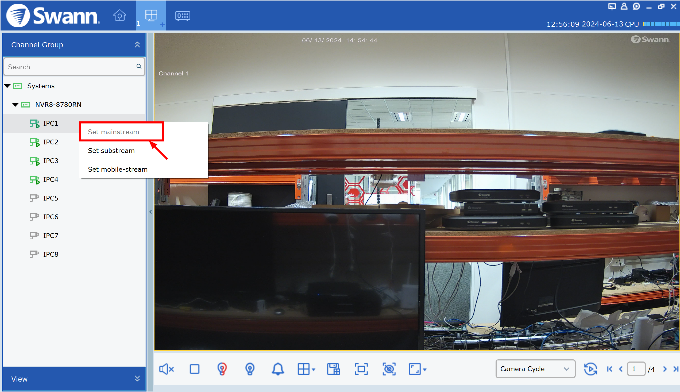Open the keyboard panel icon in header
680x392 pixels.
tap(182, 16)
